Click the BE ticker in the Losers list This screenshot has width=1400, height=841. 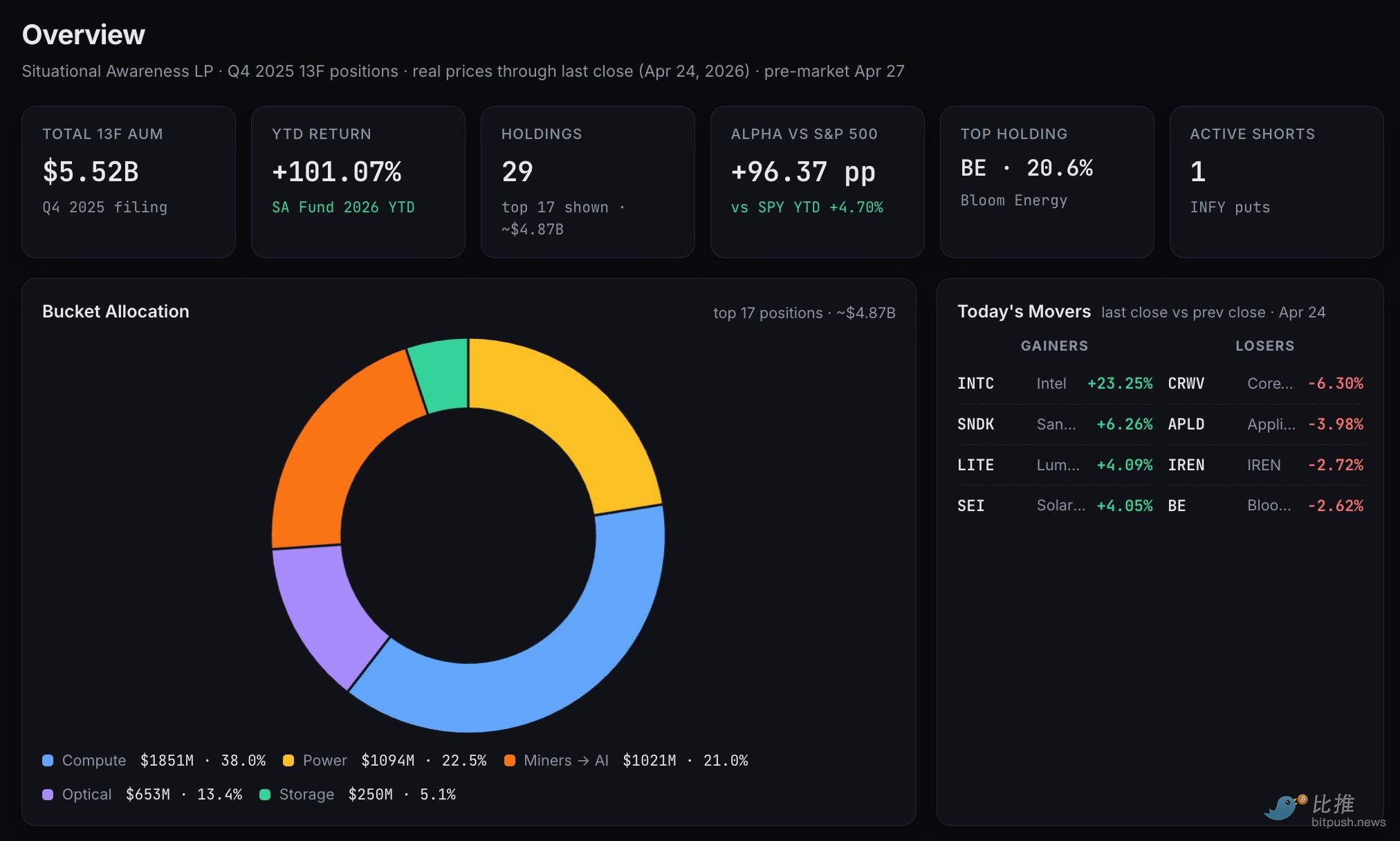click(x=1177, y=506)
